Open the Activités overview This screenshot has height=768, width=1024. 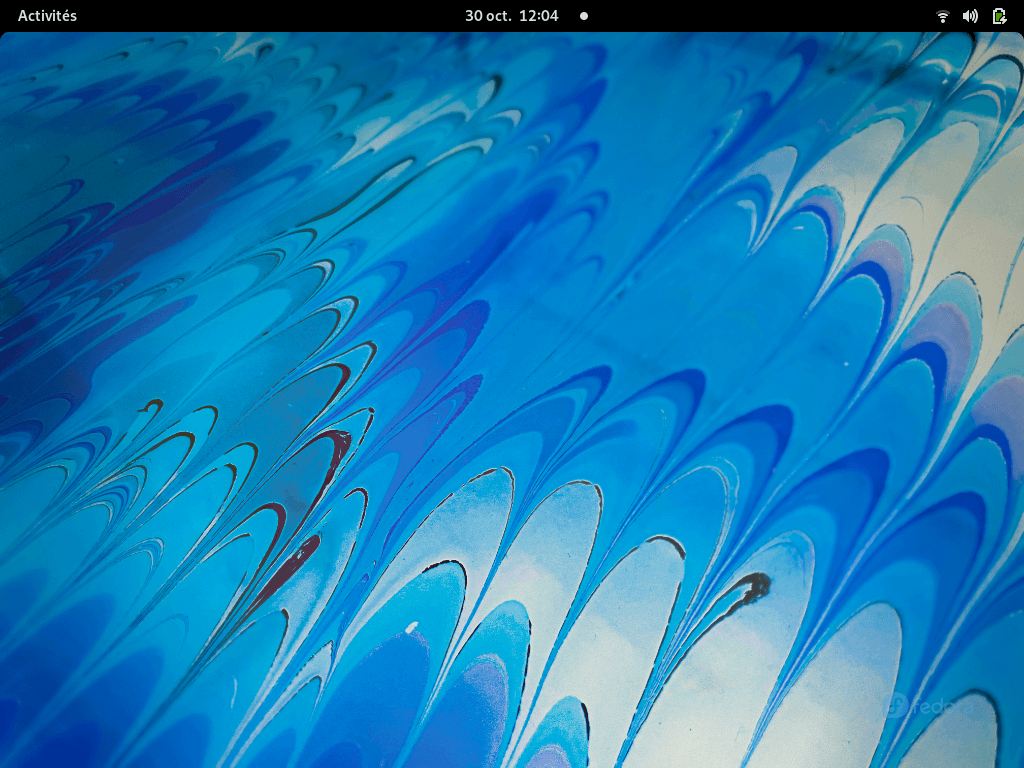(x=47, y=16)
